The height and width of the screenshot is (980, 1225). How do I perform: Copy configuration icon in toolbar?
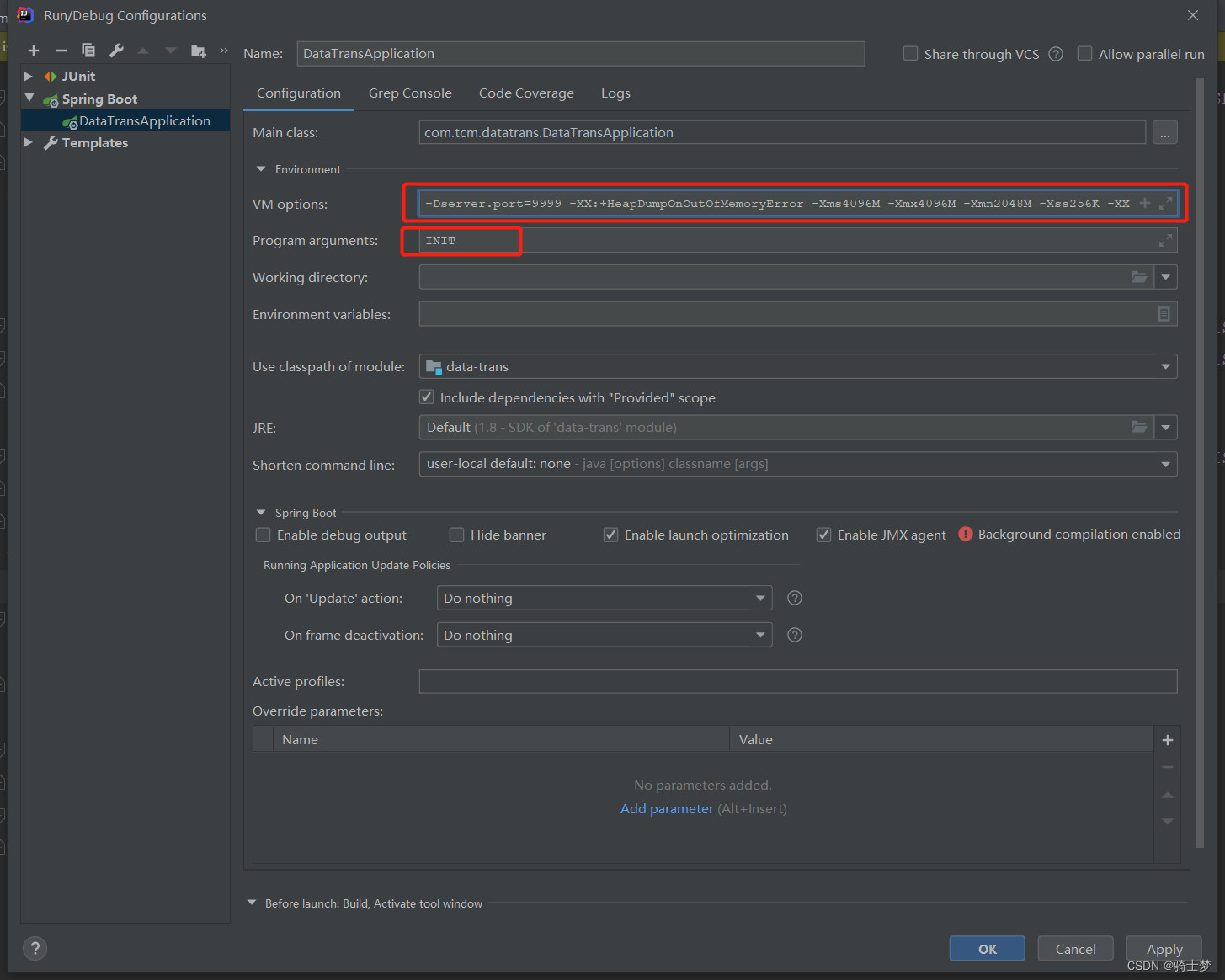pos(88,51)
